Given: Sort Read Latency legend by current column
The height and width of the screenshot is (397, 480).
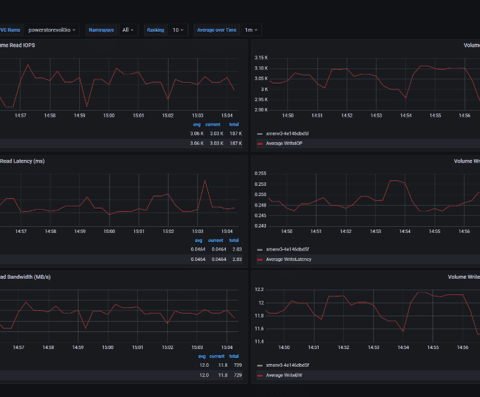Looking at the screenshot, I should pyautogui.click(x=216, y=240).
